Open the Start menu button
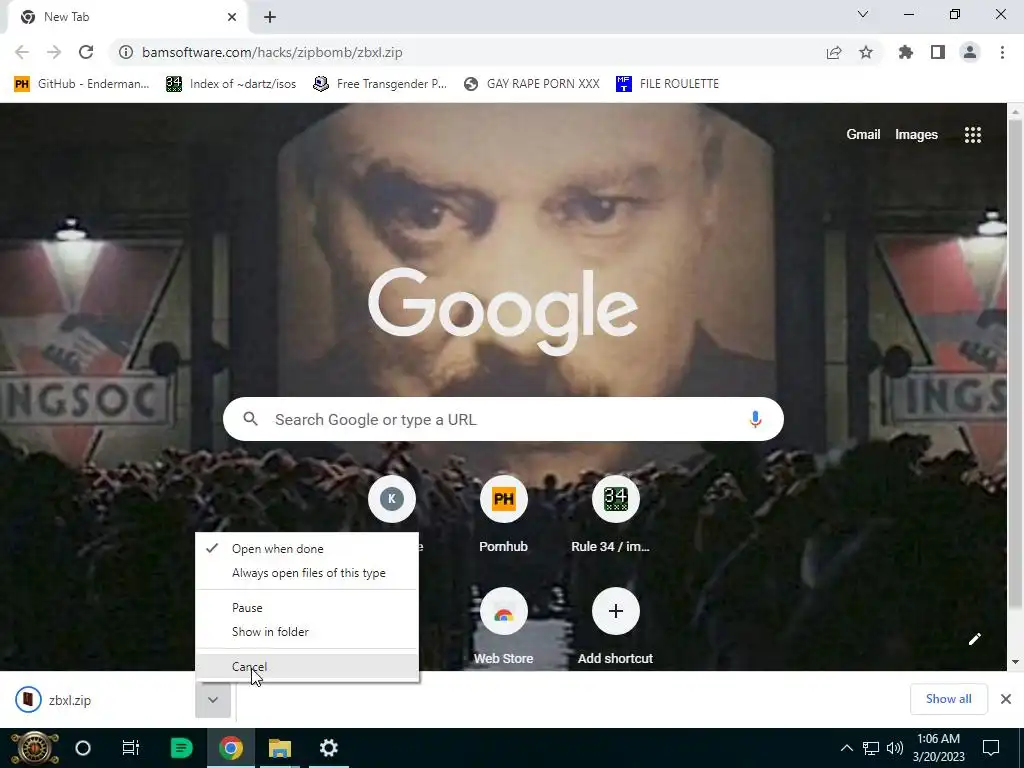 pos(33,748)
